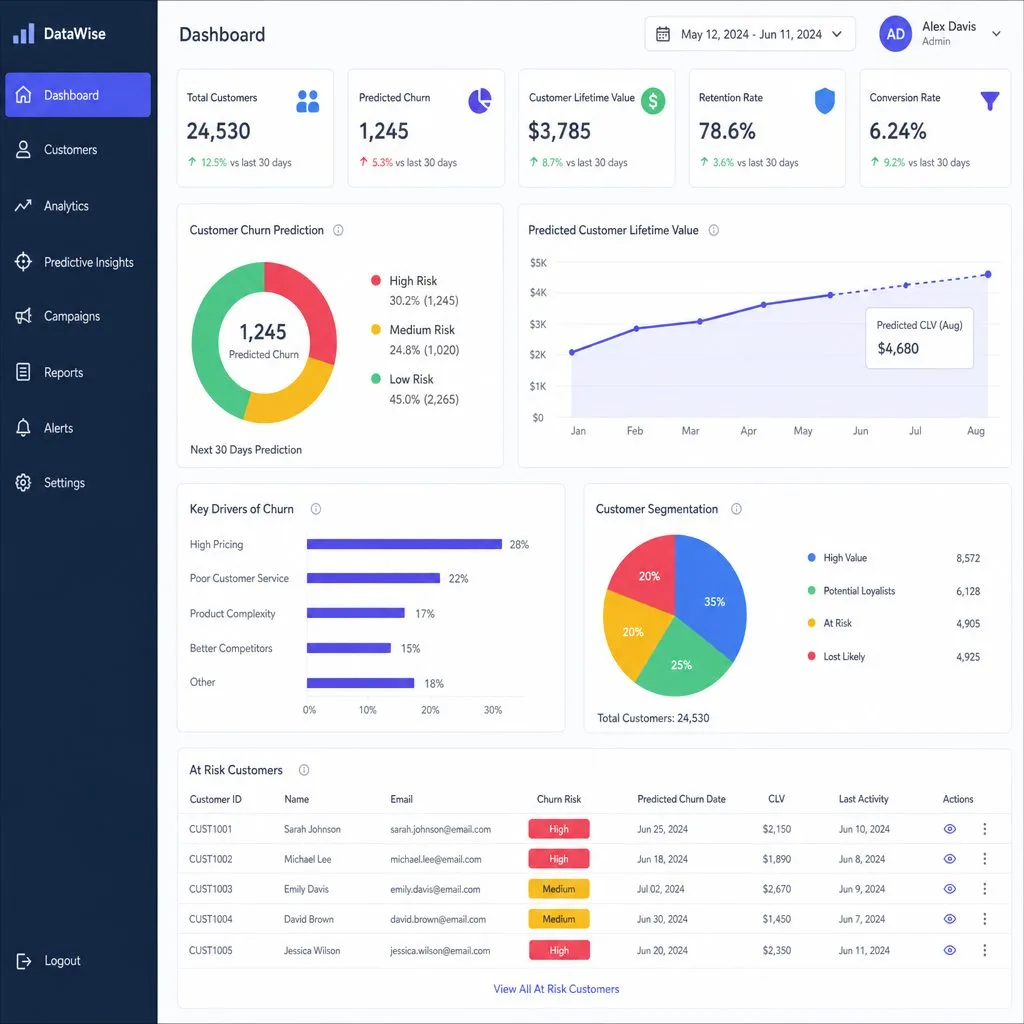Click the Medium risk badge for Emily Davis
Image resolution: width=1024 pixels, height=1024 pixels.
coord(559,889)
